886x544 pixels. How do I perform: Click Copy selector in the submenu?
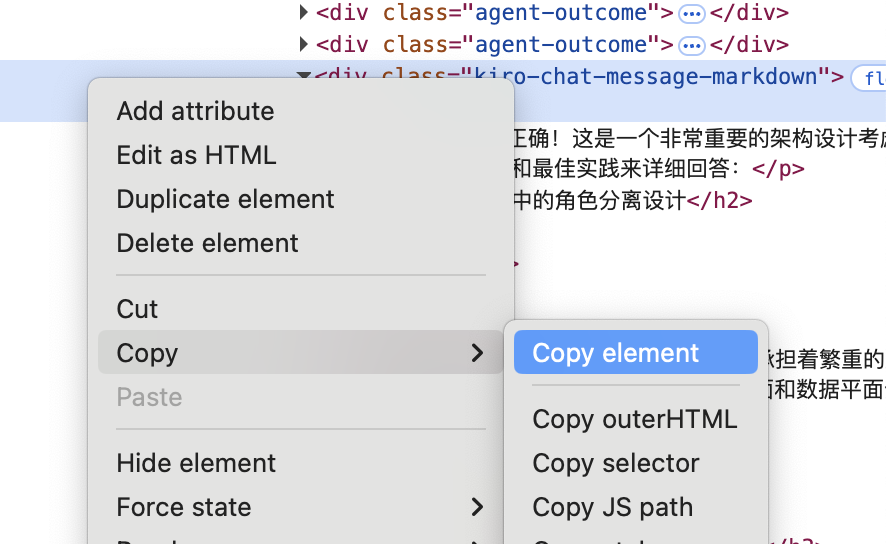(x=615, y=463)
